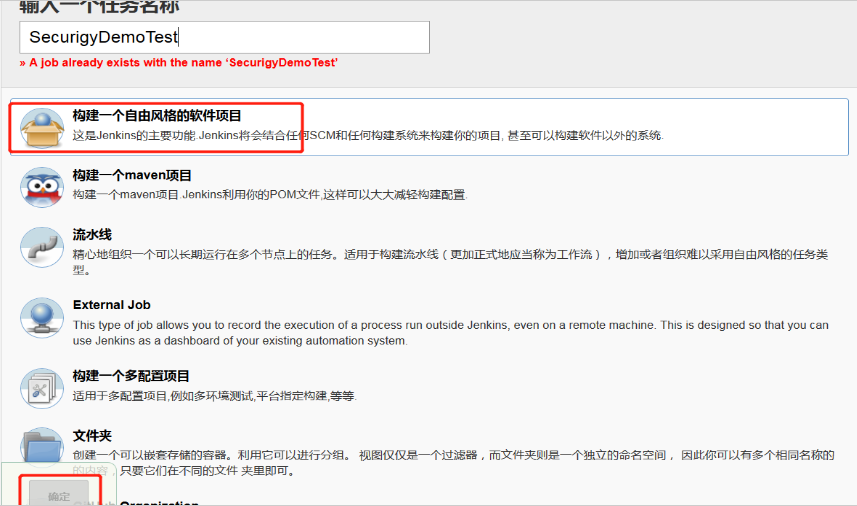Select the External Job globe icon
The image size is (857, 506).
coord(42,317)
